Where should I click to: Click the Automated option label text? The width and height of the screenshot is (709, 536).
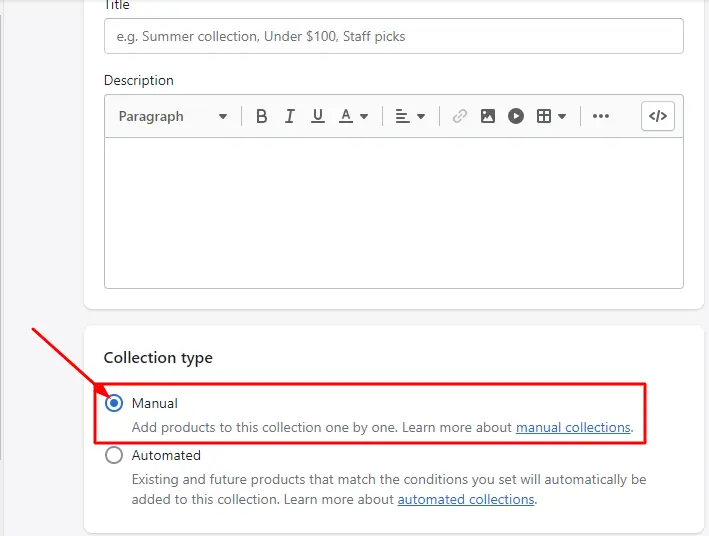166,455
